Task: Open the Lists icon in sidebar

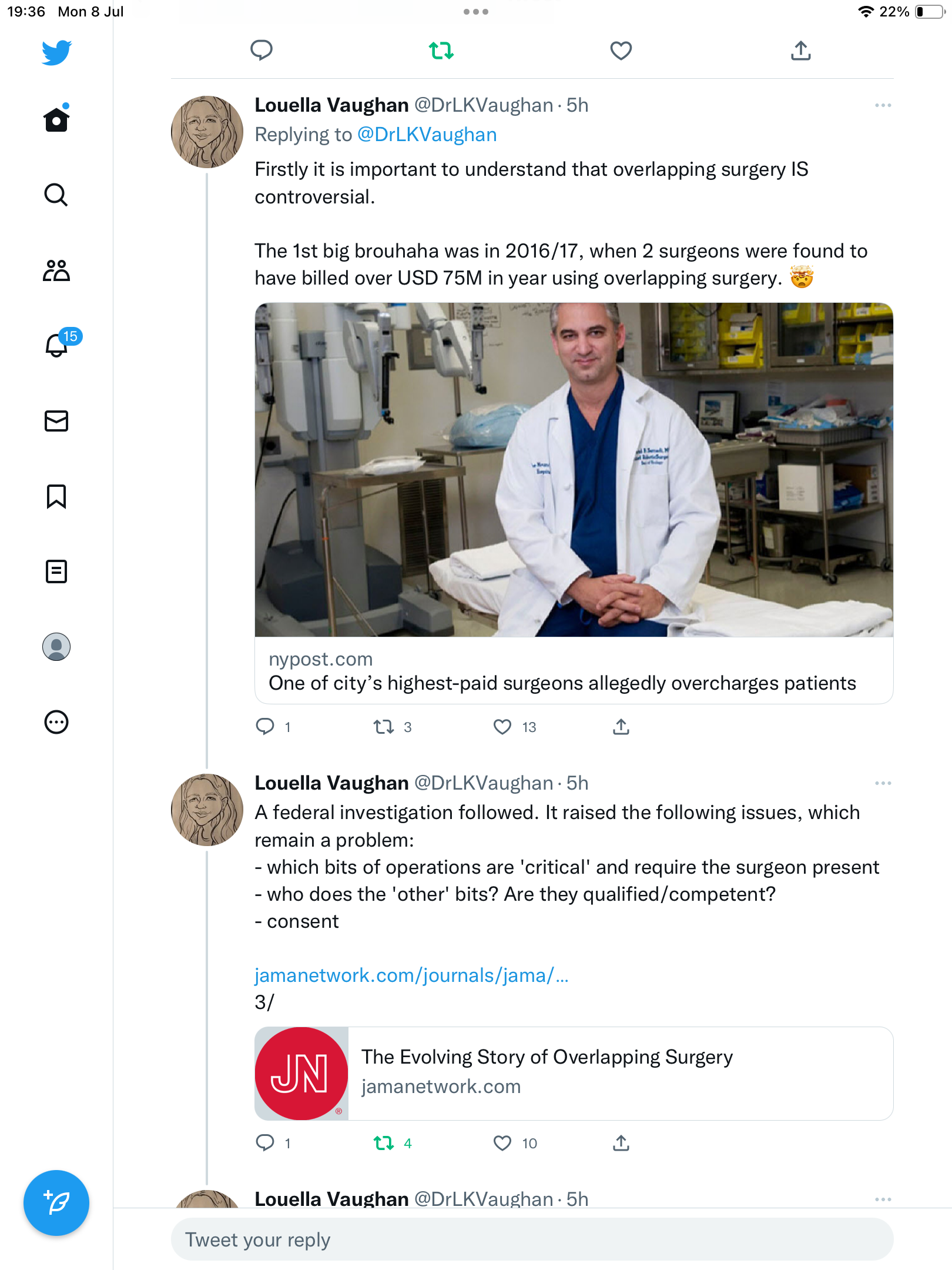Action: [56, 571]
